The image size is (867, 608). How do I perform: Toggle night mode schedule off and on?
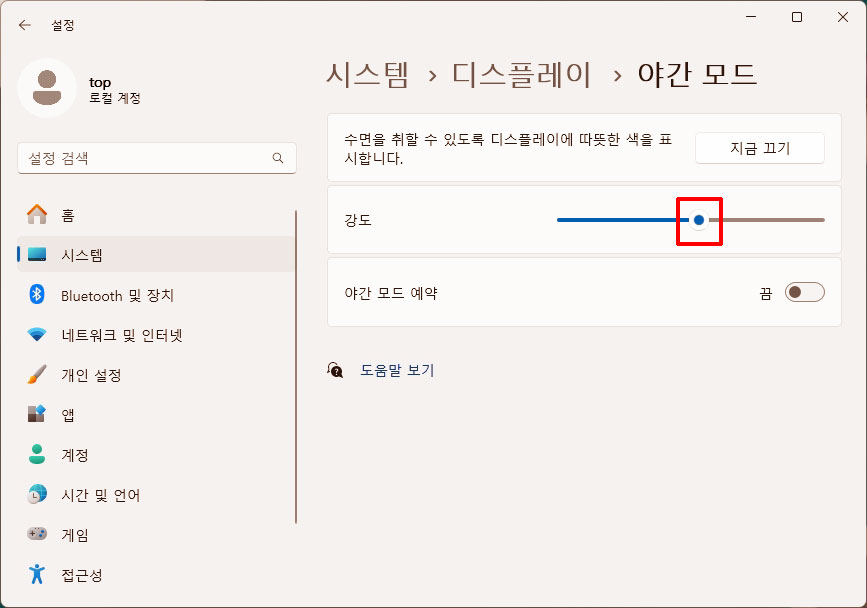pyautogui.click(x=806, y=291)
